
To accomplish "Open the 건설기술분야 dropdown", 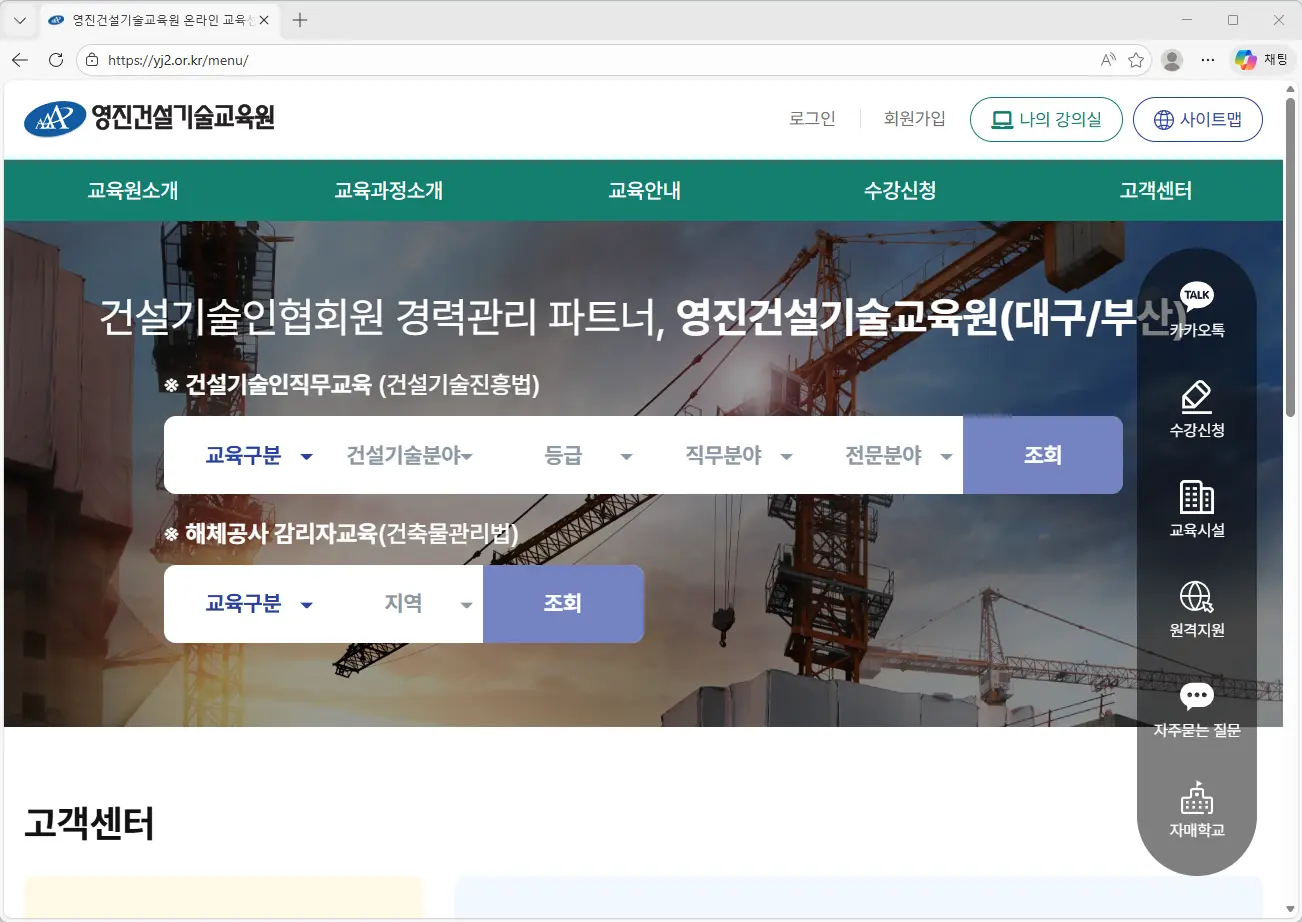I will click(x=407, y=455).
